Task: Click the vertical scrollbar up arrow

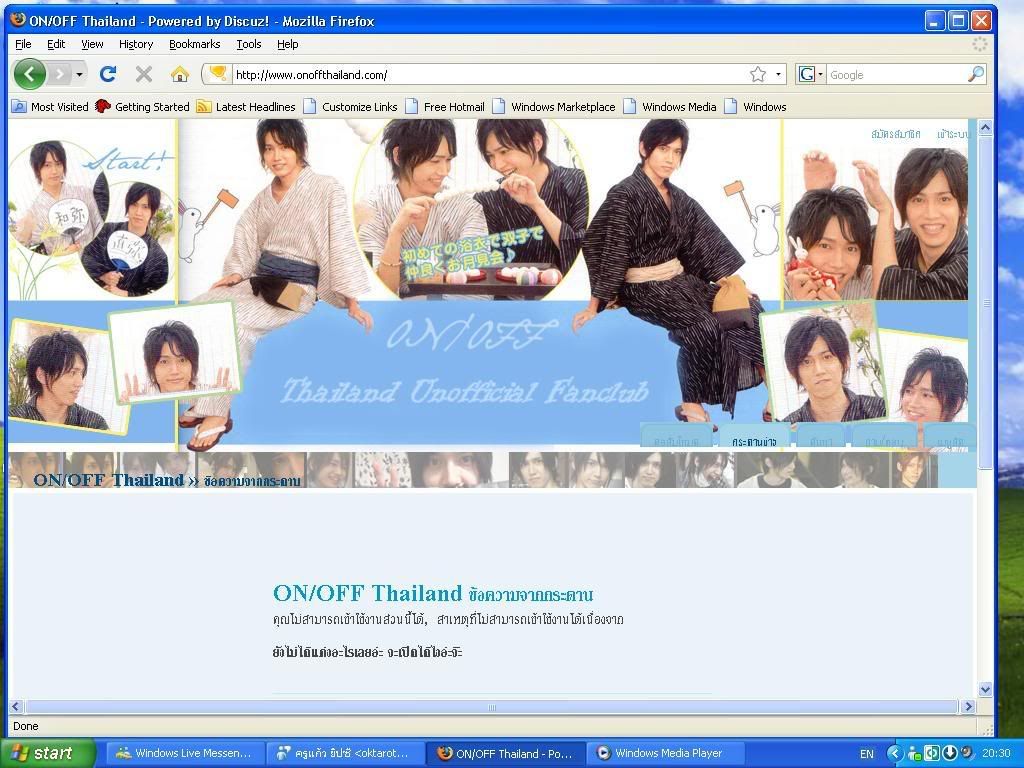Action: click(x=985, y=127)
